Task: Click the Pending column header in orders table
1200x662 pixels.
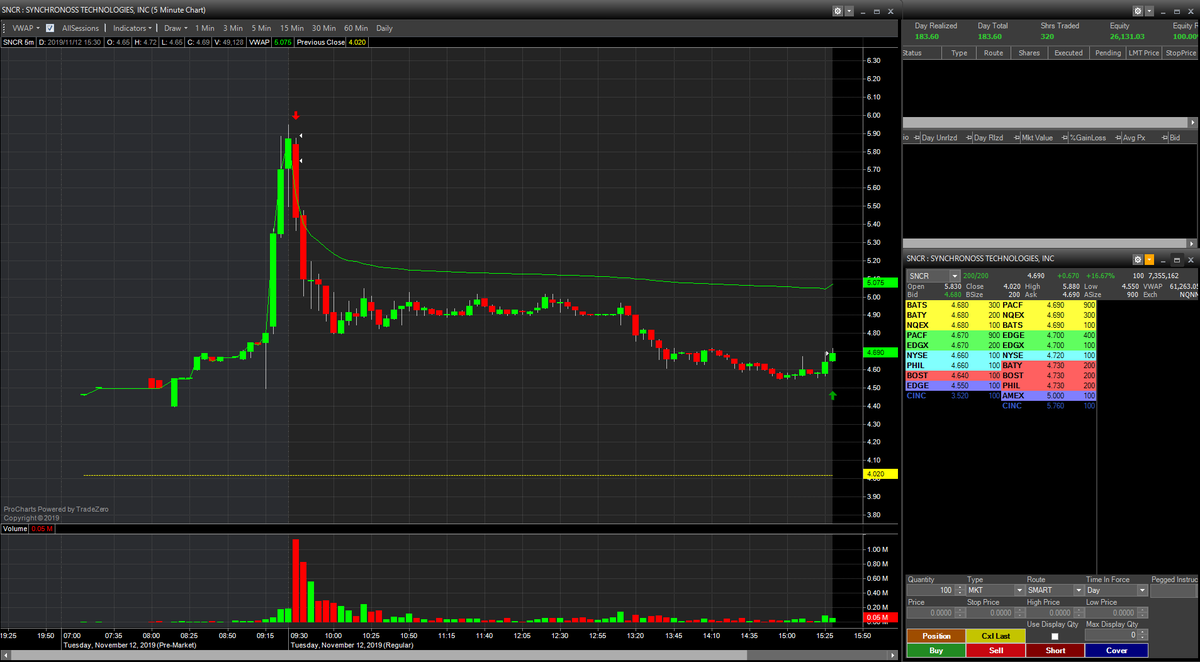Action: [x=1107, y=53]
